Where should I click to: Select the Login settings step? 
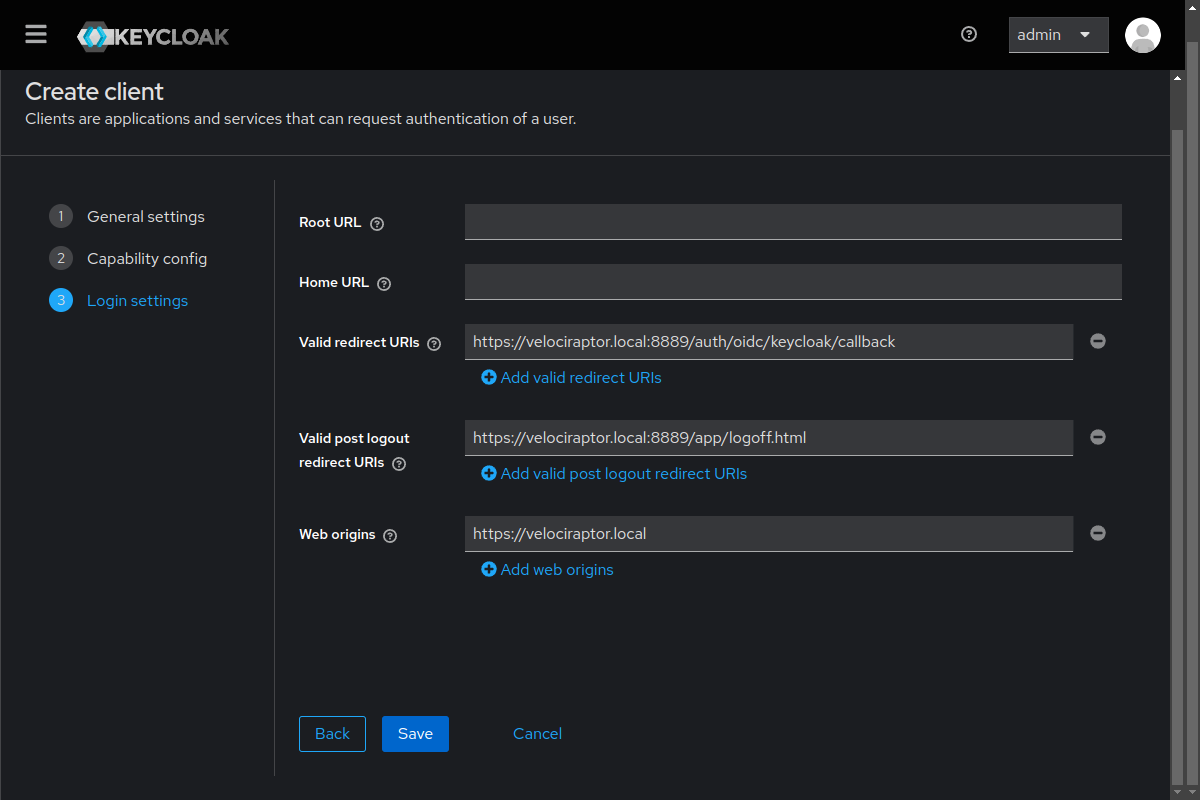pos(137,301)
